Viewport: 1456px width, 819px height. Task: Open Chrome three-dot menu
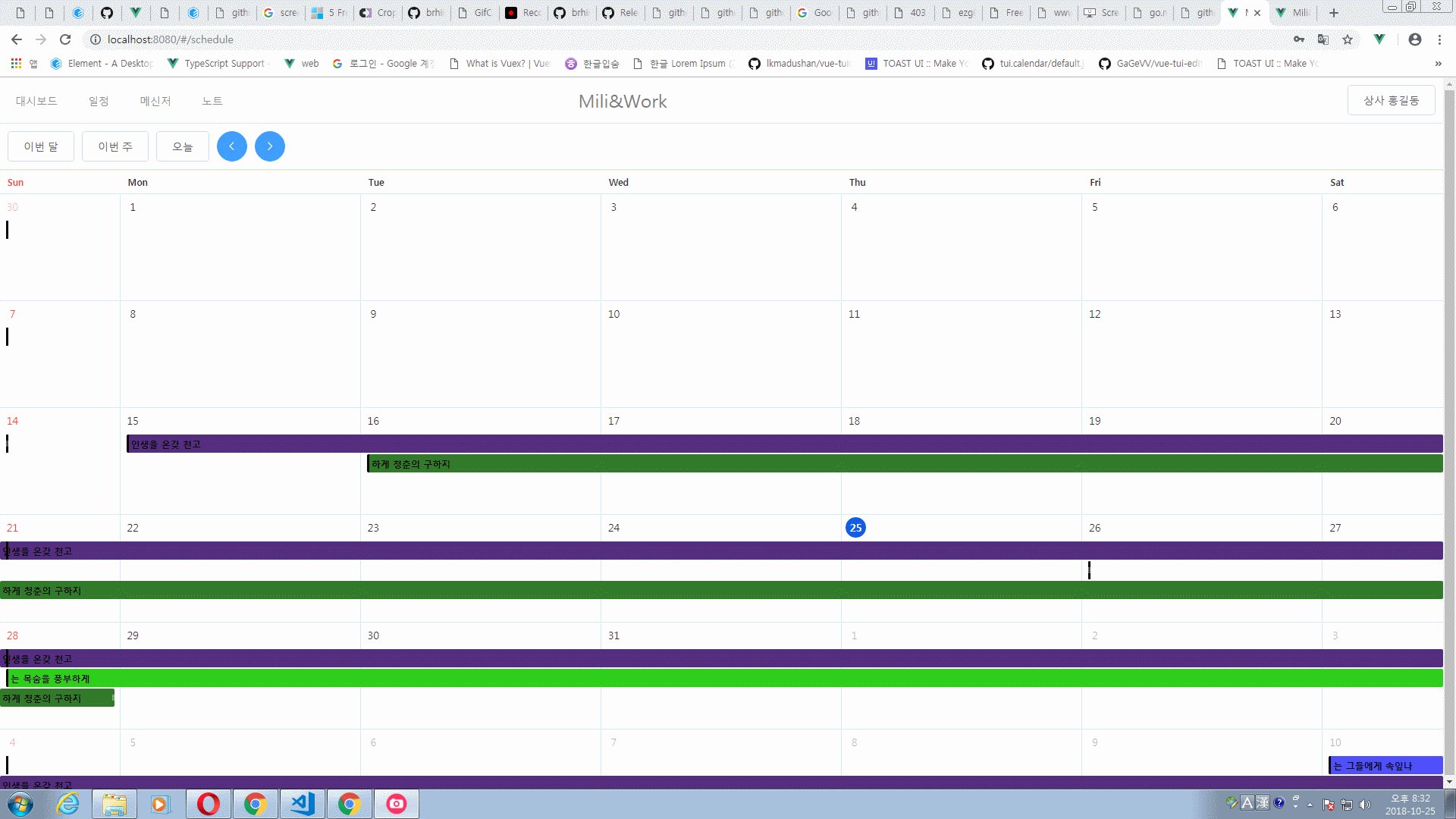coord(1439,39)
